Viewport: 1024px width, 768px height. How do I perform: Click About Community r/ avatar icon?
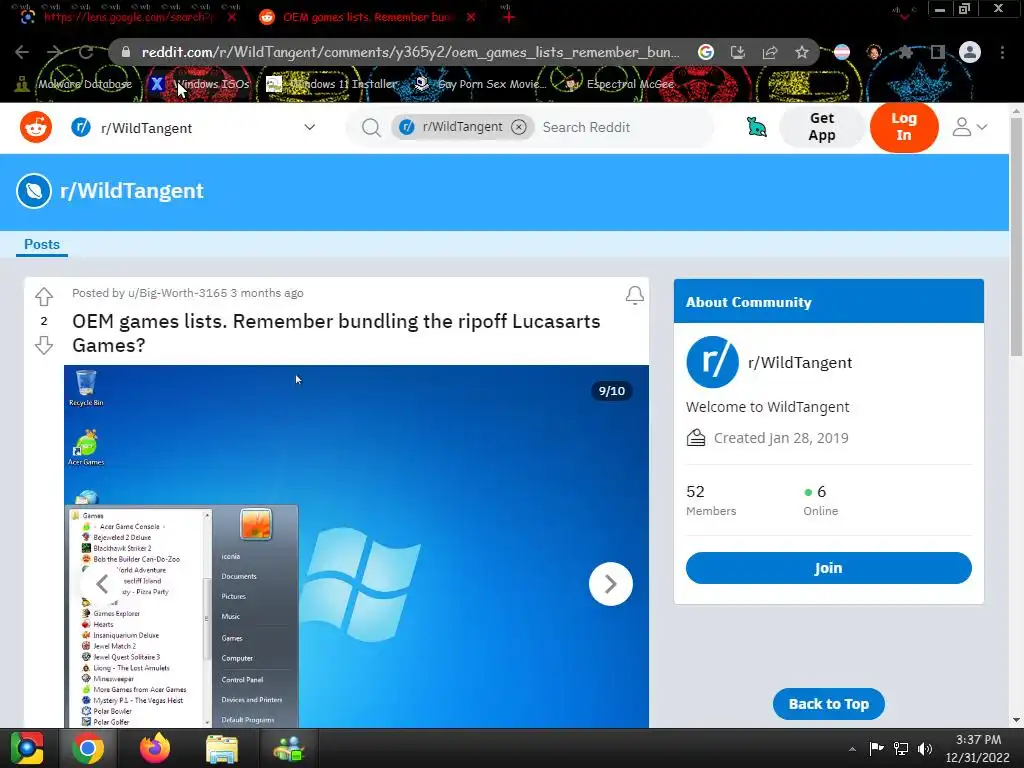click(712, 362)
